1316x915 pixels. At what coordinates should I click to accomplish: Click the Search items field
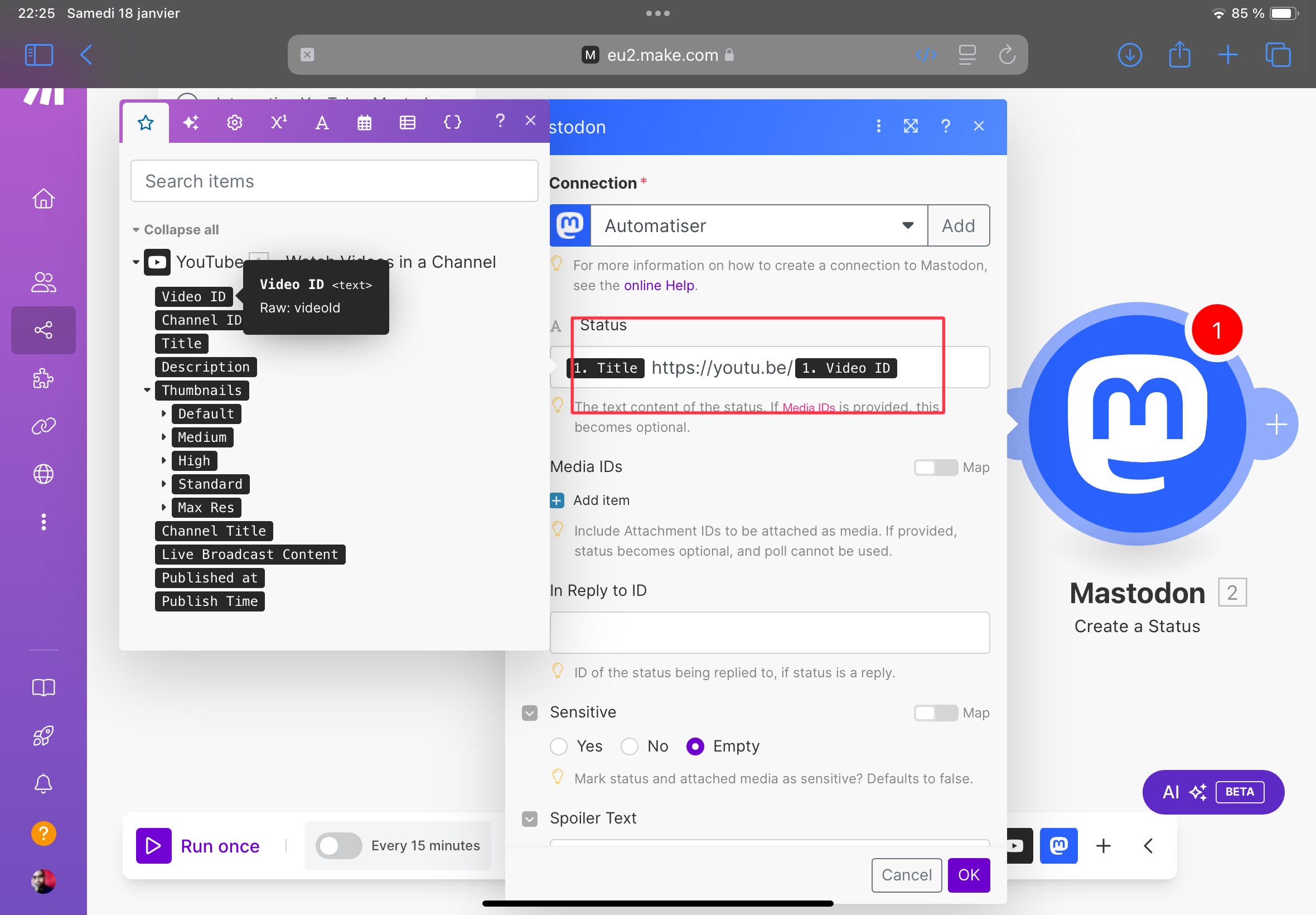coord(334,181)
